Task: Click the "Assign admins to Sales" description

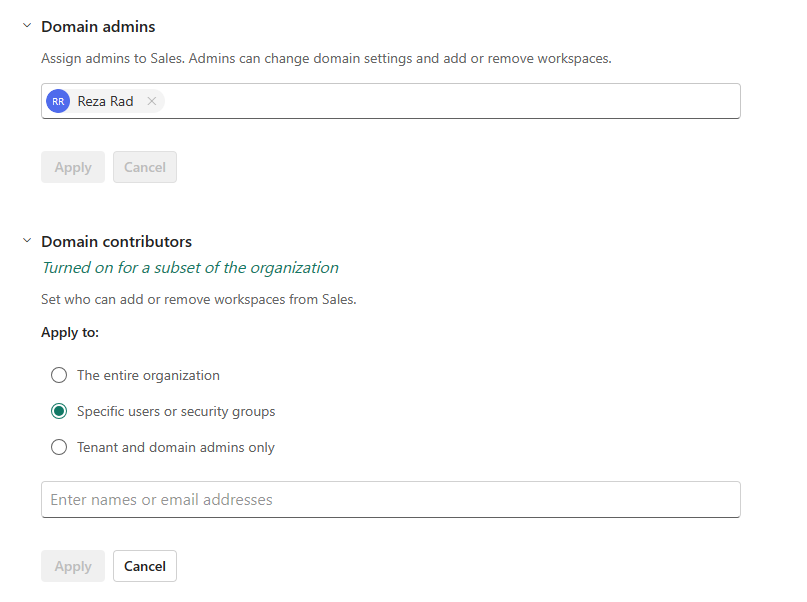Action: [x=326, y=59]
